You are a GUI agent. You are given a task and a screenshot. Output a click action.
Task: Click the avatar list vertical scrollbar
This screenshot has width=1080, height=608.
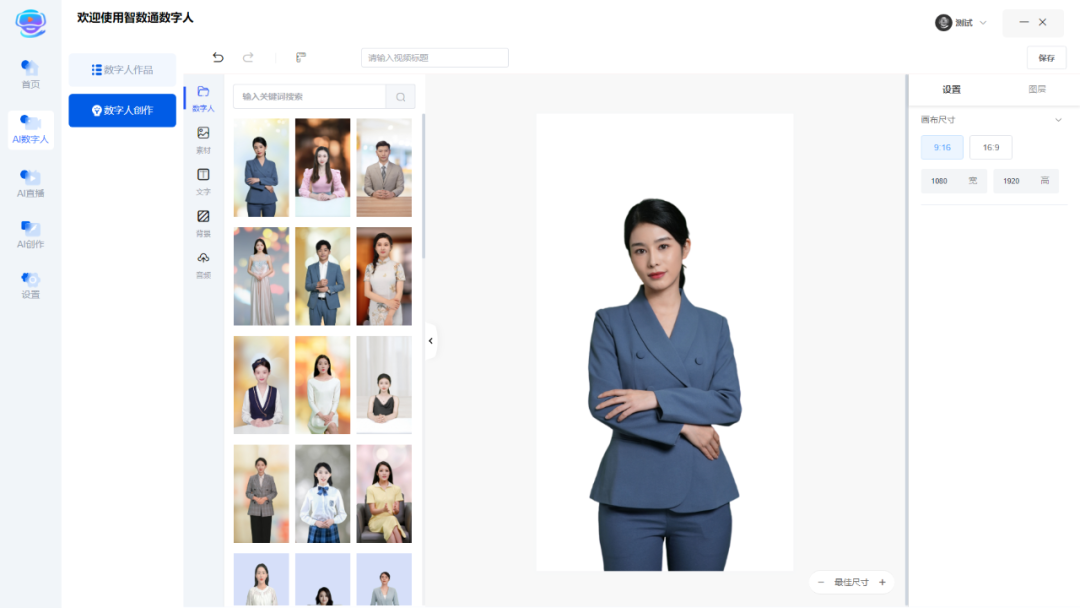point(423,186)
